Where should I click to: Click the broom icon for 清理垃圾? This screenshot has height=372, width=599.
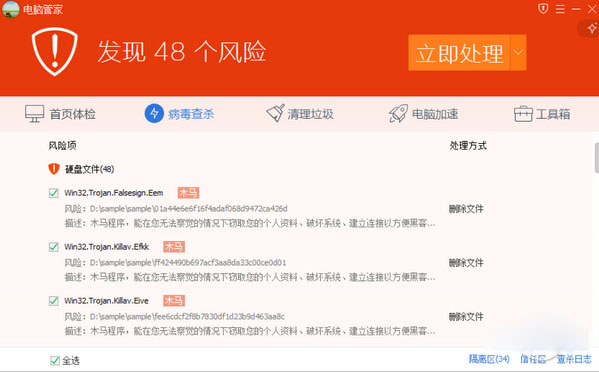(x=275, y=113)
